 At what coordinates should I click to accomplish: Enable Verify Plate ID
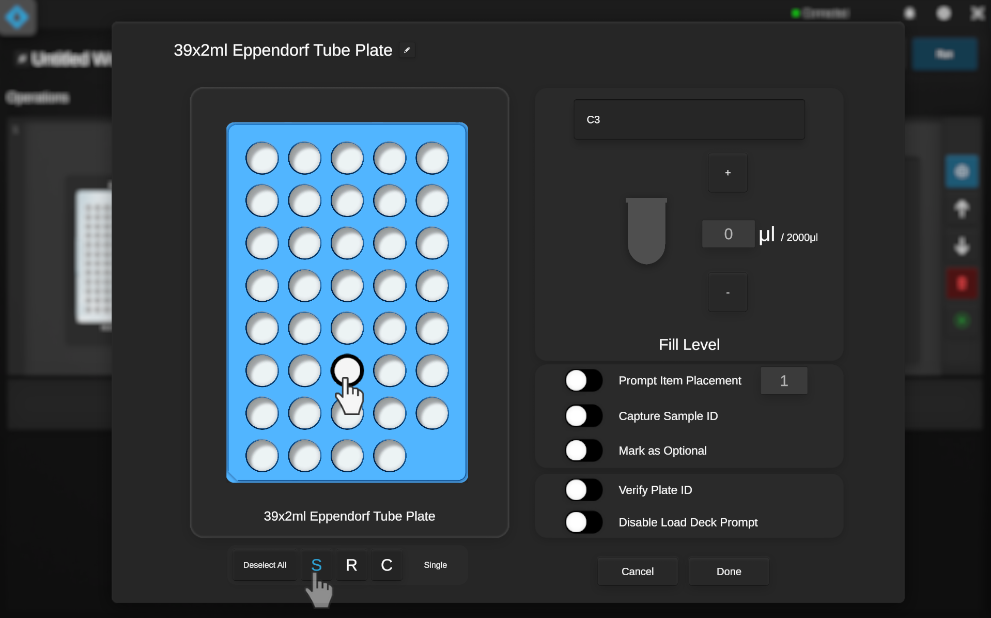pos(583,490)
